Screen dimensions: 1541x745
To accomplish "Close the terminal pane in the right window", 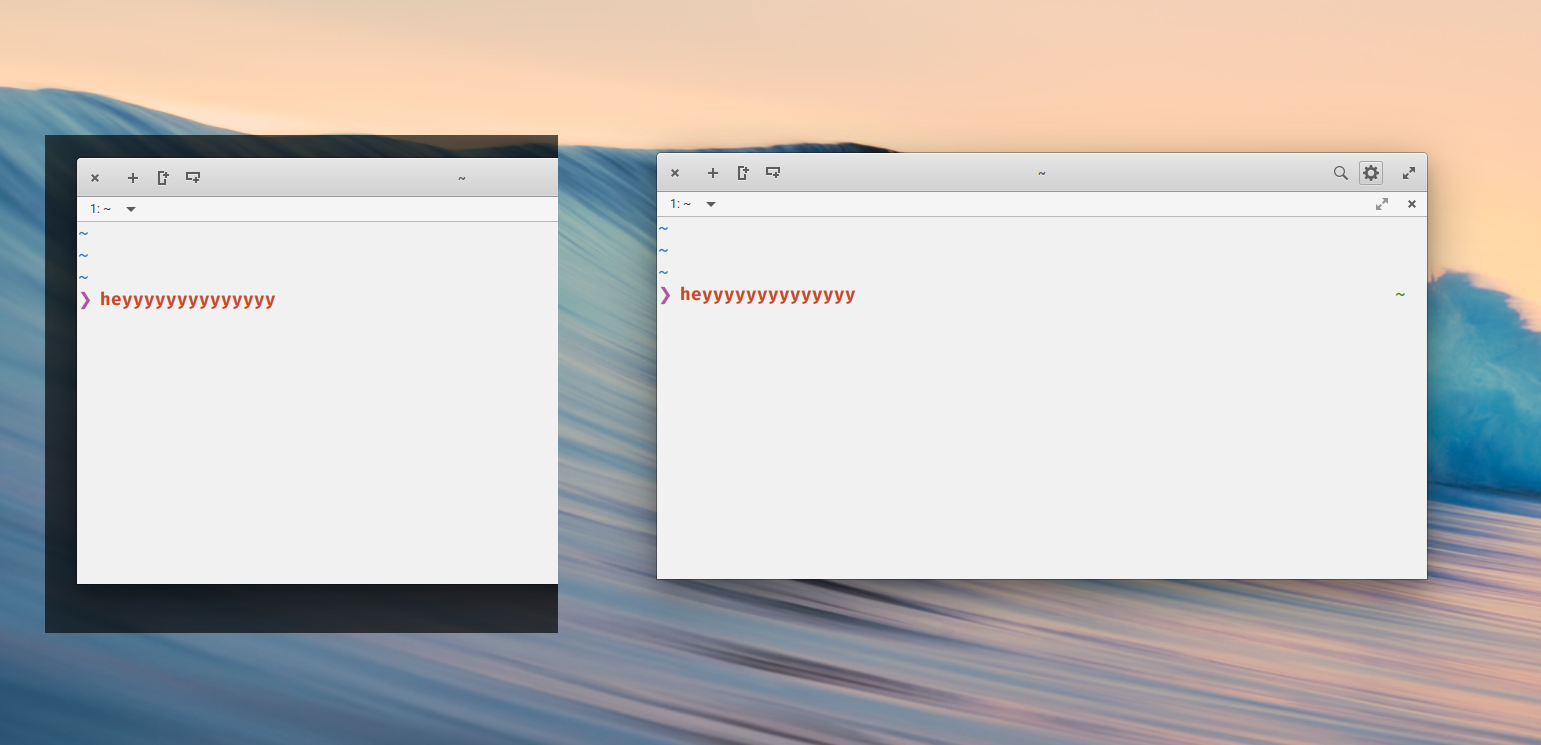I will (x=1412, y=204).
